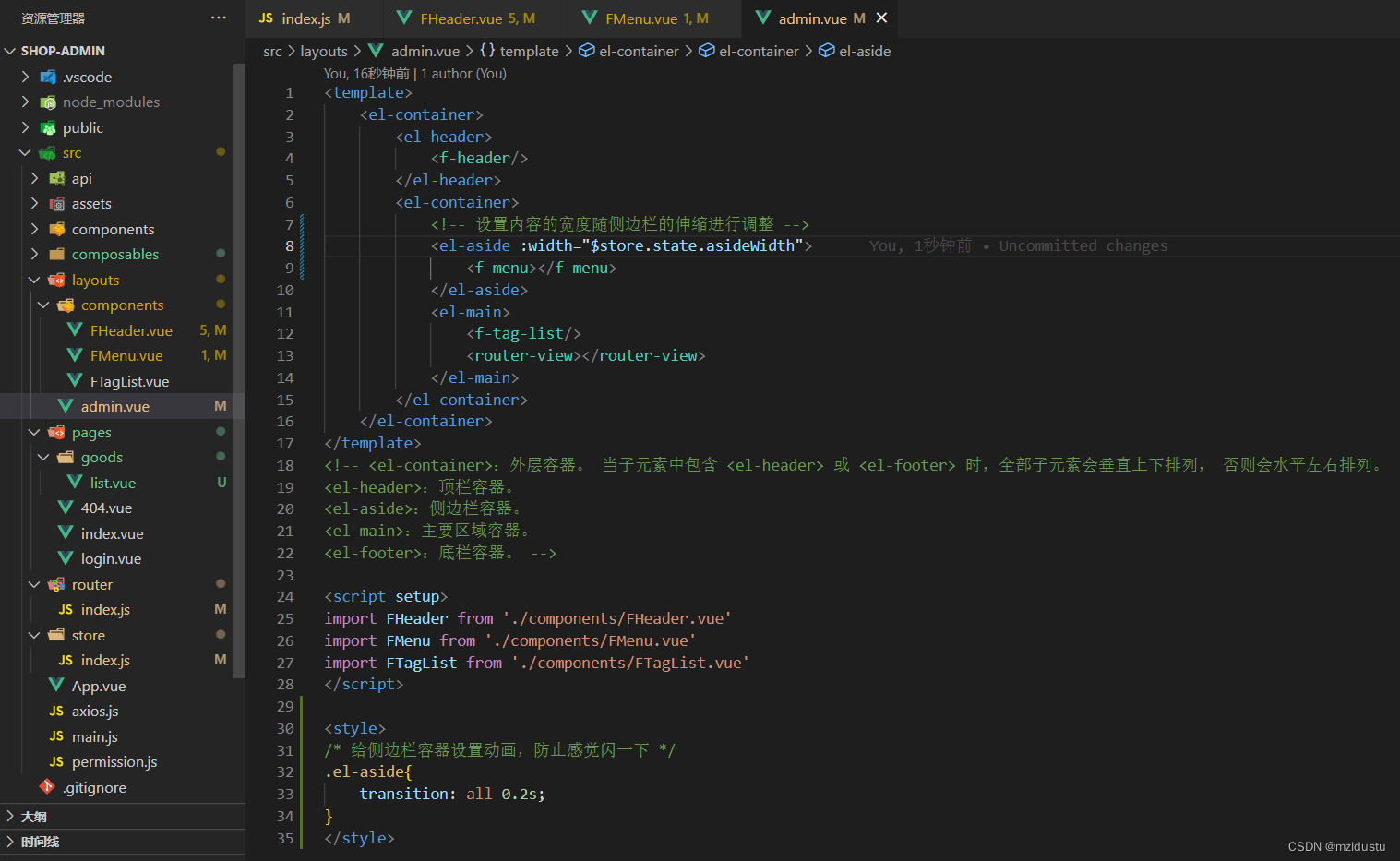The image size is (1400, 861).
Task: Expand the 时间线 timeline section
Action: [10, 842]
